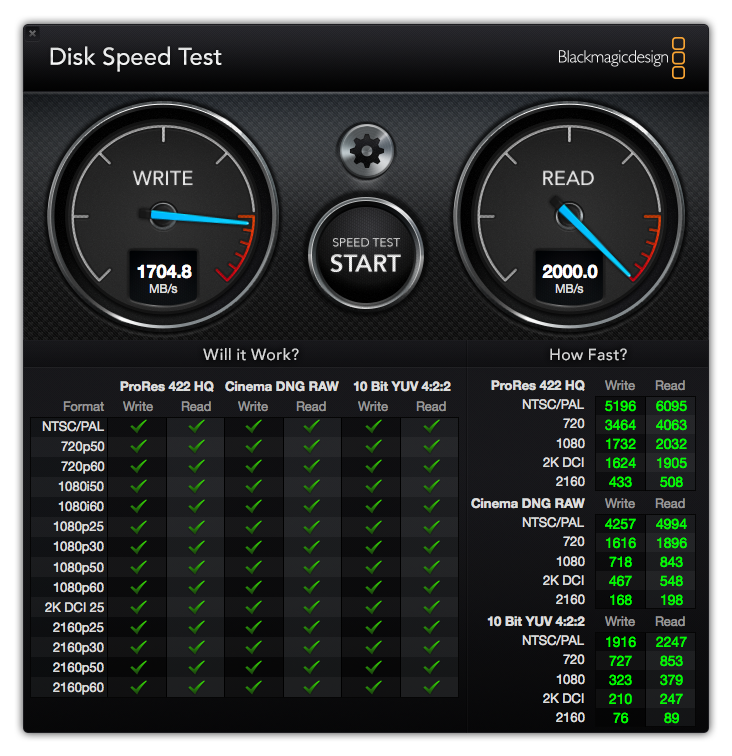Viewport: 732px width, 756px height.
Task: Click the read speed 2000.0 MB/s readout
Action: coord(569,278)
